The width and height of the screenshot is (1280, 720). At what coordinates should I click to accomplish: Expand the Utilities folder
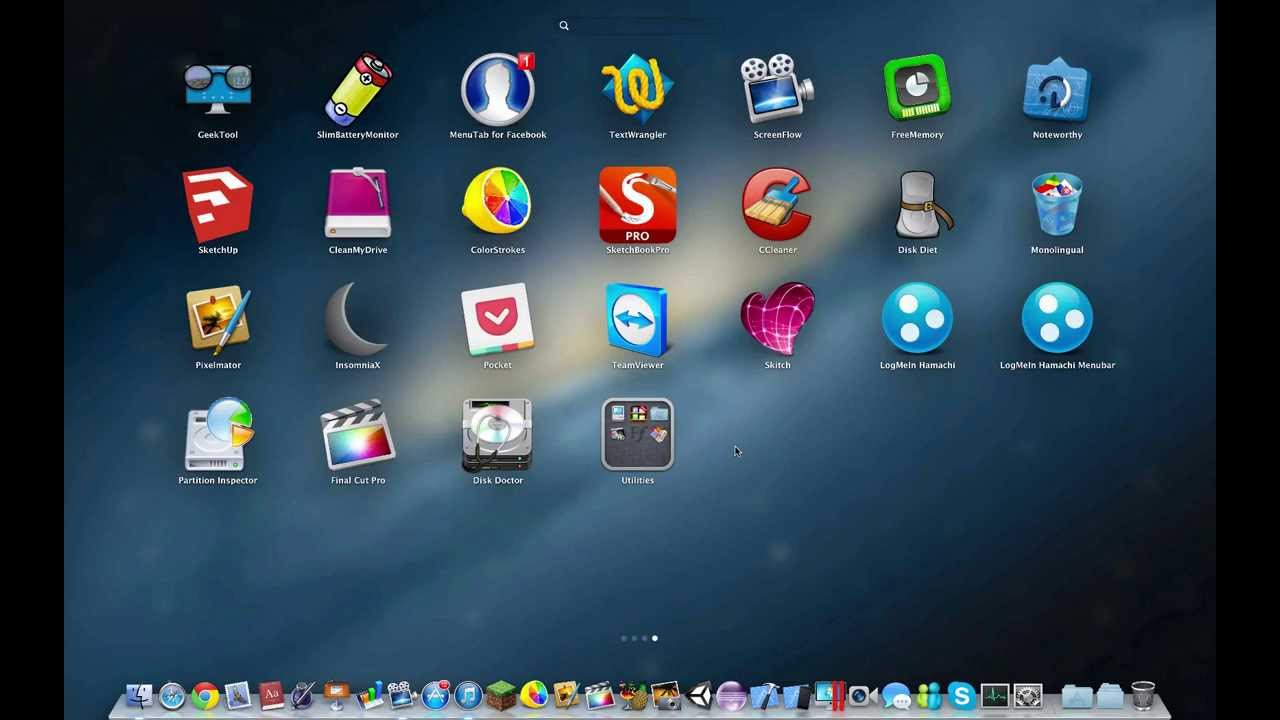point(638,436)
